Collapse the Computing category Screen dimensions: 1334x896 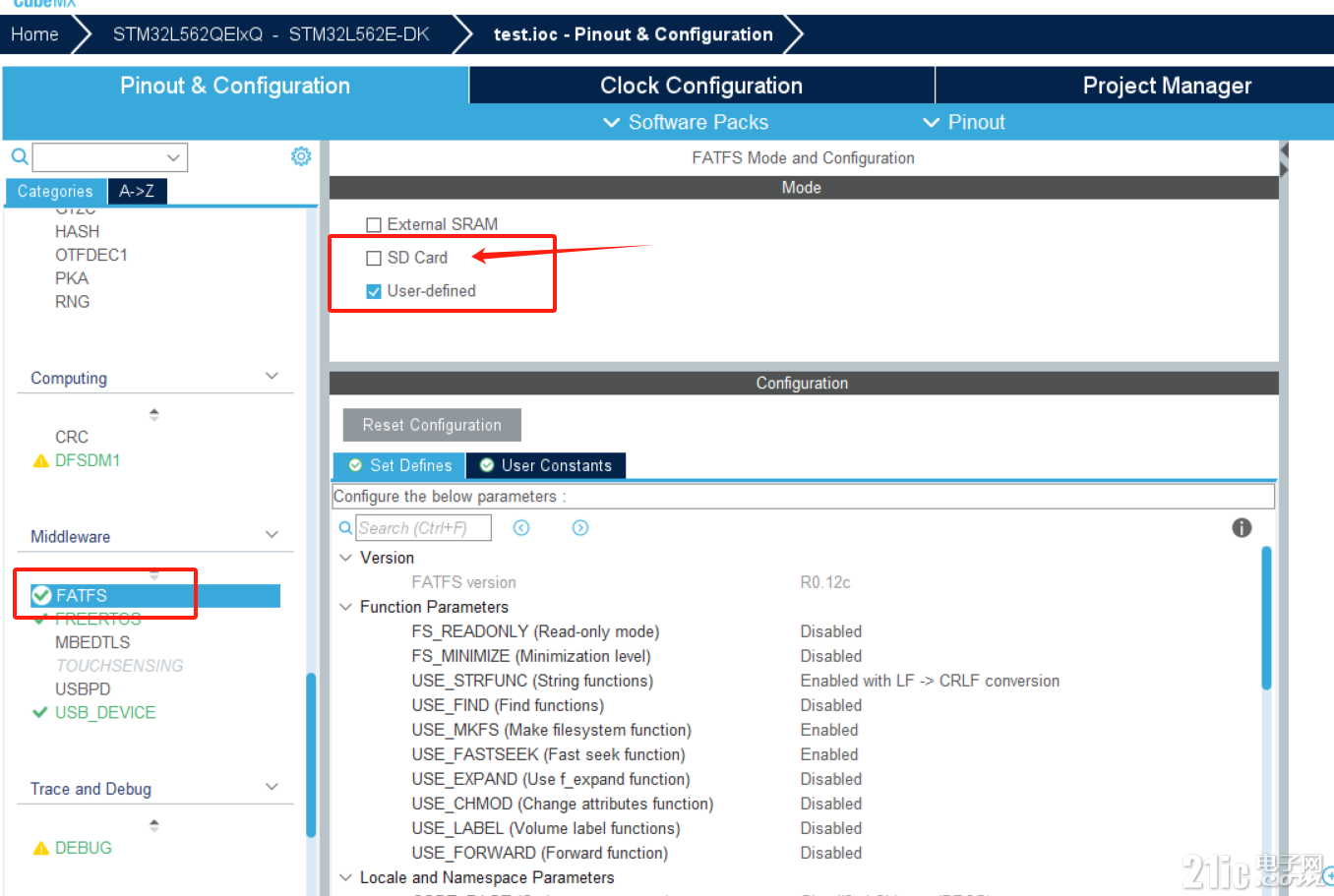point(273,377)
